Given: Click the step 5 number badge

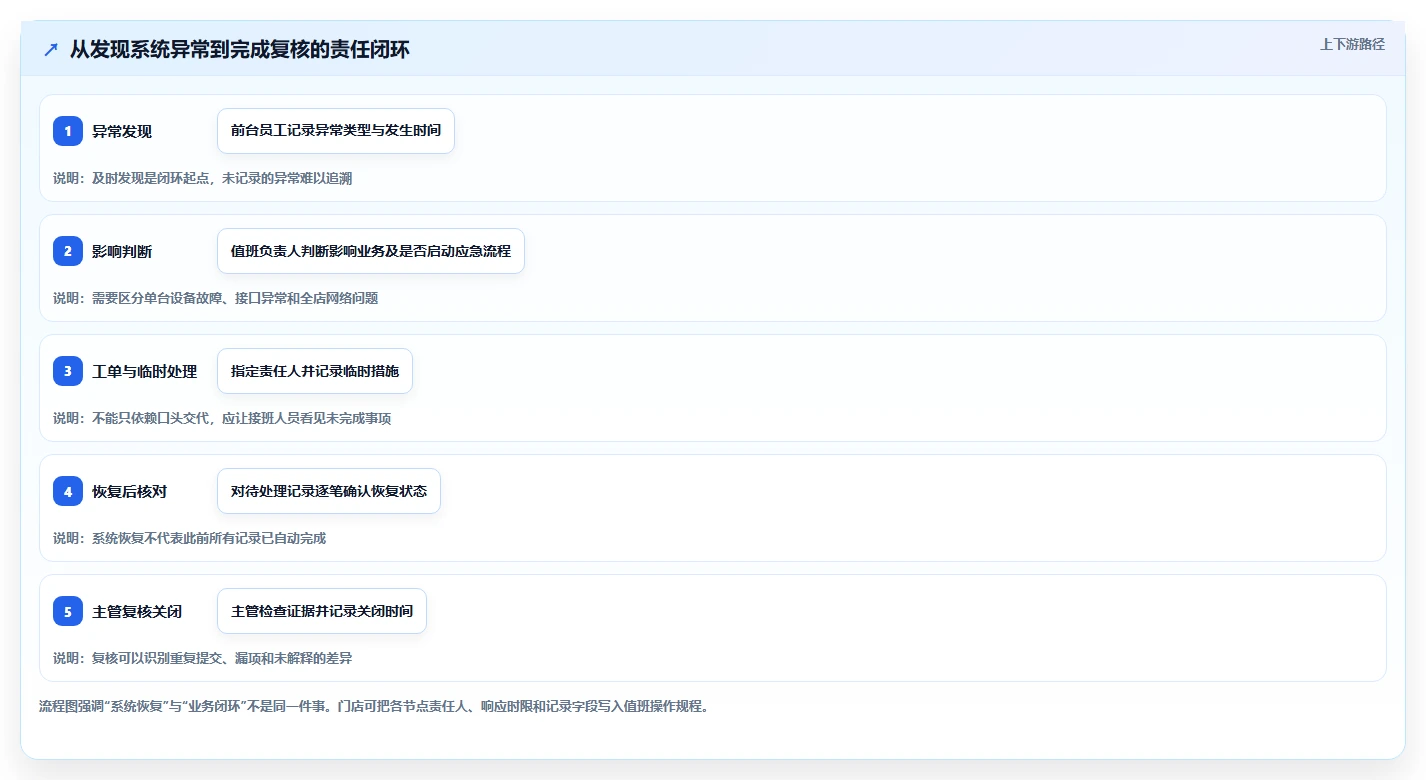Looking at the screenshot, I should (x=68, y=611).
